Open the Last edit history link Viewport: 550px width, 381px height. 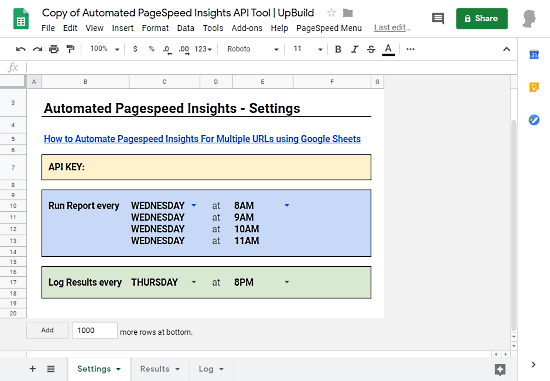(x=392, y=28)
